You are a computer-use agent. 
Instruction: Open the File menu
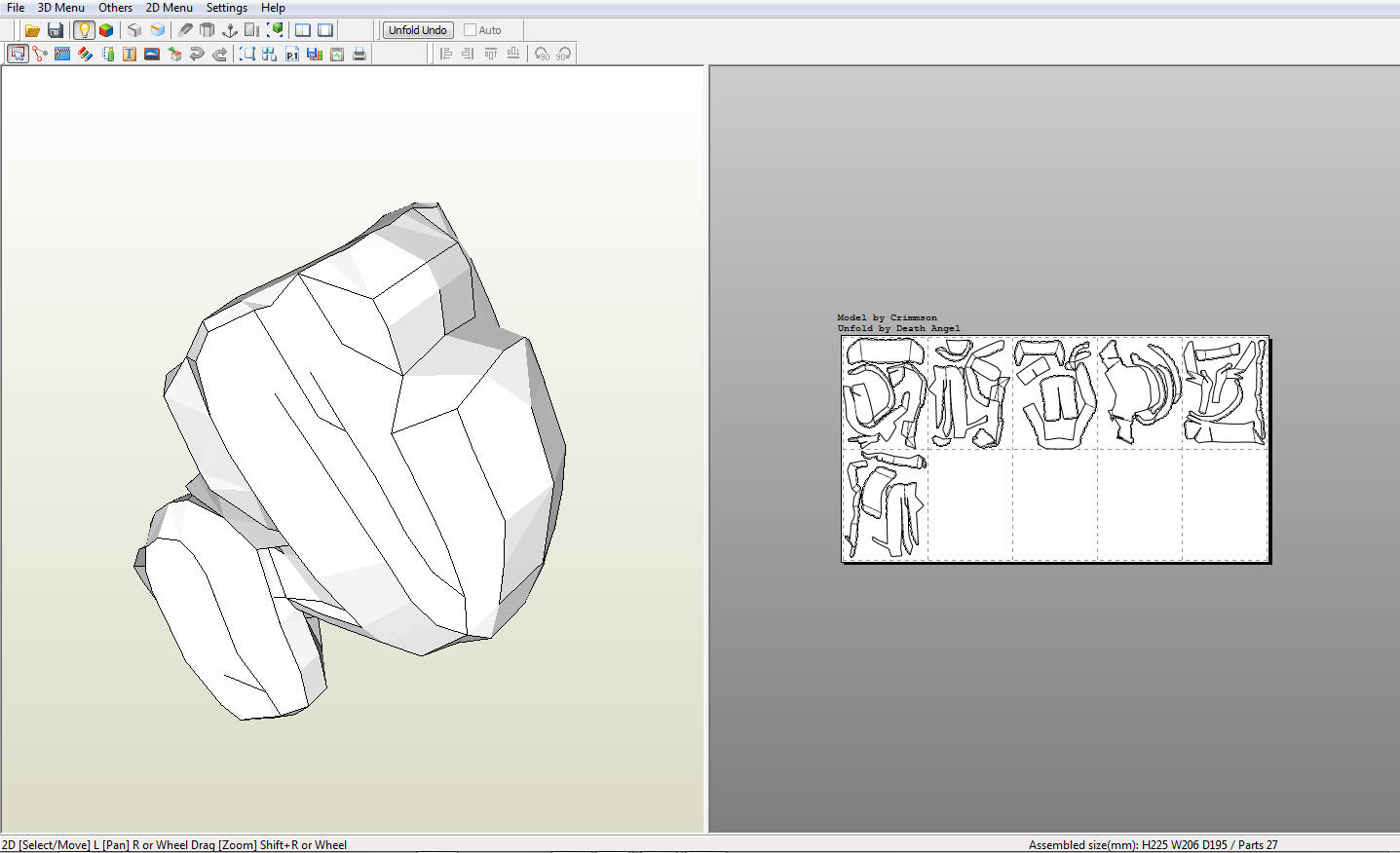(x=16, y=8)
